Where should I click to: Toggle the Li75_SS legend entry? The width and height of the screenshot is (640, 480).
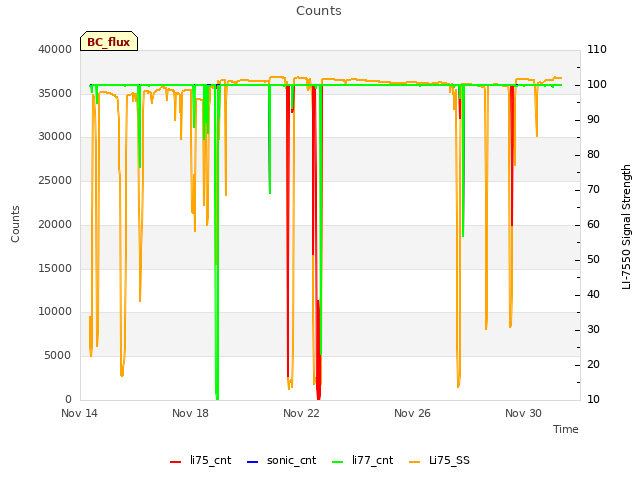(440, 460)
